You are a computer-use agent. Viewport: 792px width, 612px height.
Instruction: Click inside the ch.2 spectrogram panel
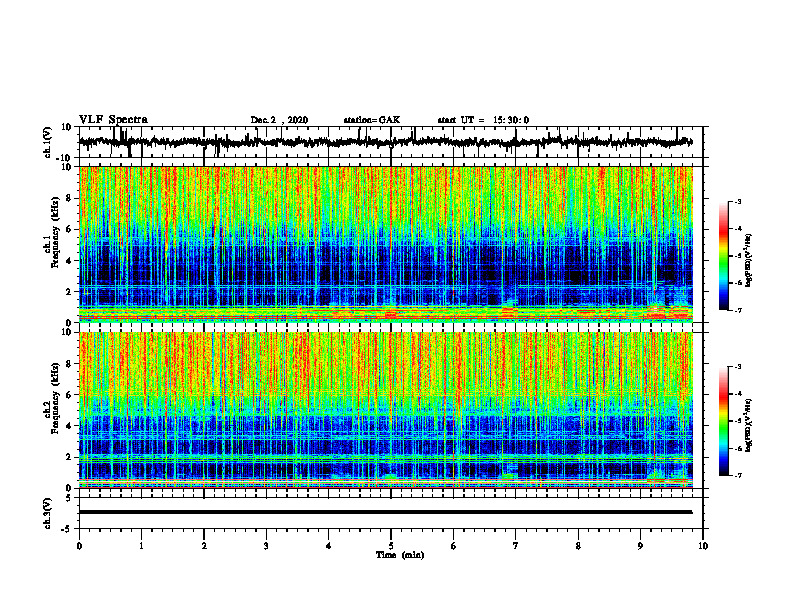(x=385, y=410)
